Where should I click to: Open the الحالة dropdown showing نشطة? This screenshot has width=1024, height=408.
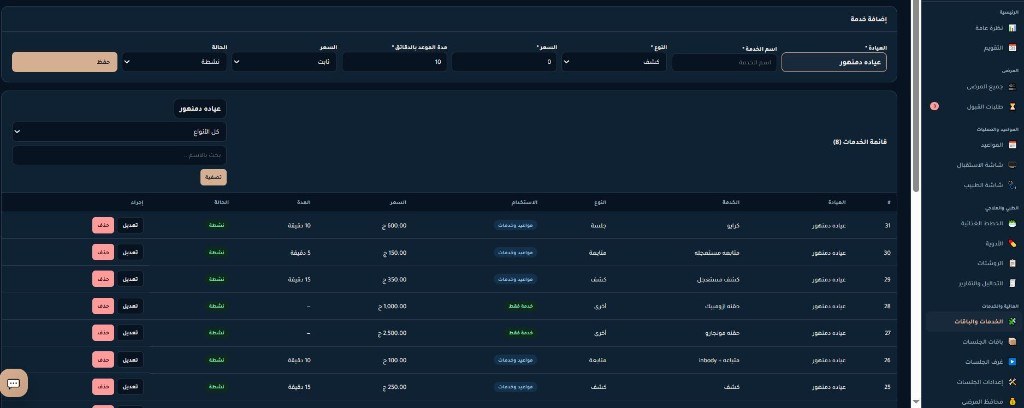(174, 62)
